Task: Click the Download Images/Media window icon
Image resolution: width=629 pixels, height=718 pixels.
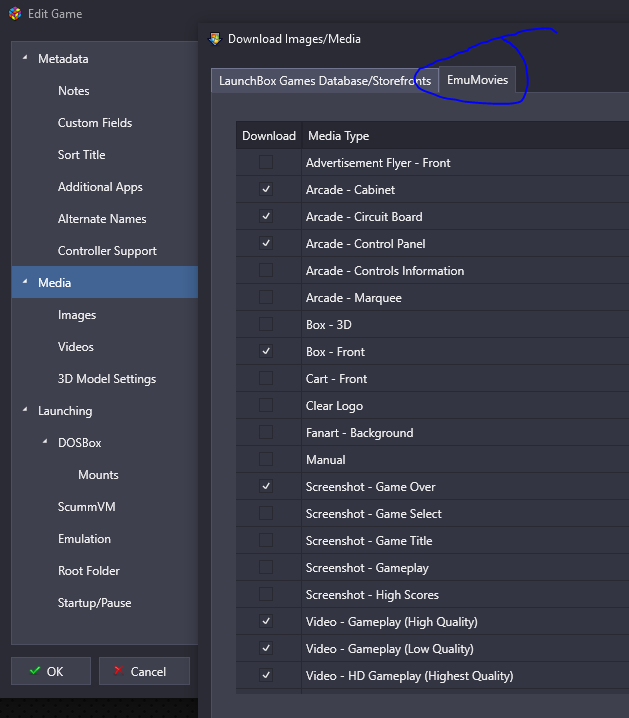Action: point(215,39)
